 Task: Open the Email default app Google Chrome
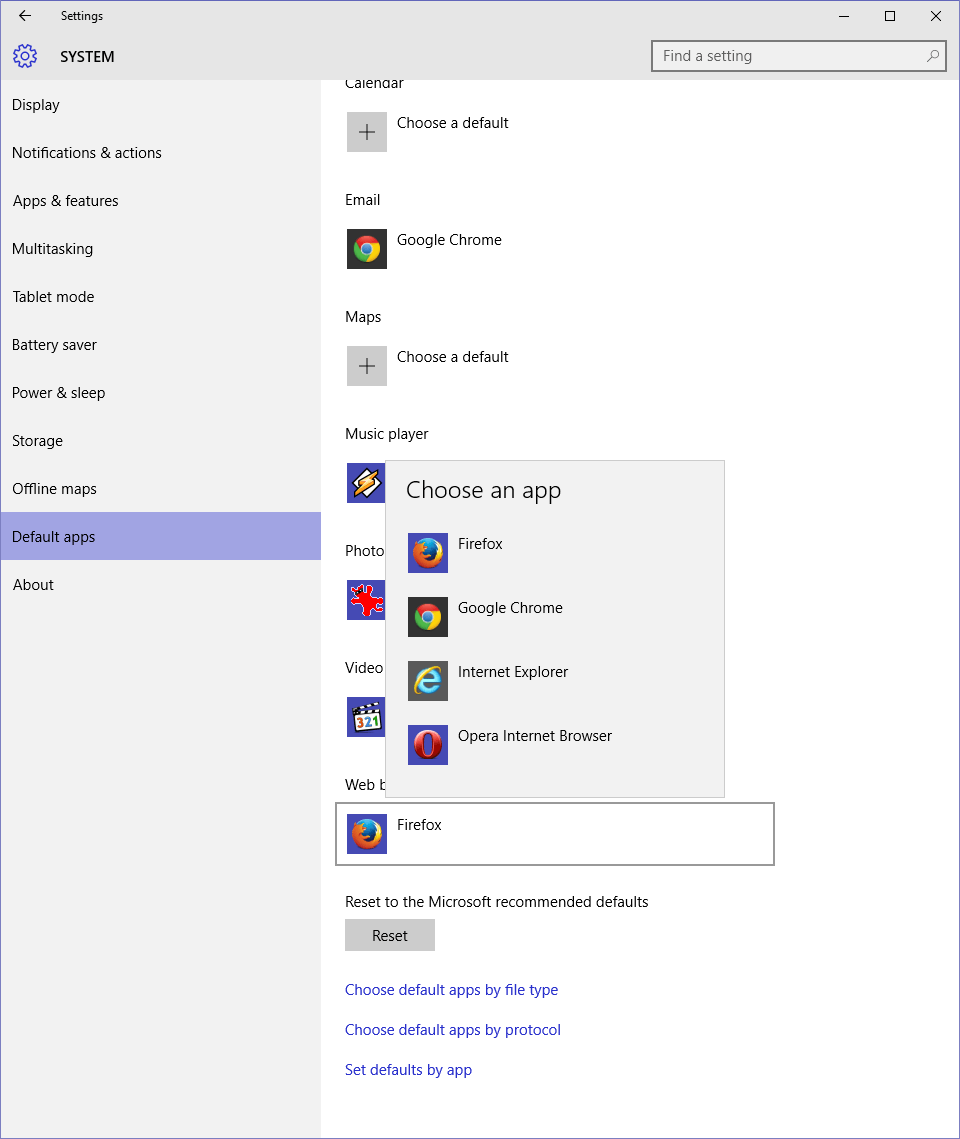pos(449,240)
